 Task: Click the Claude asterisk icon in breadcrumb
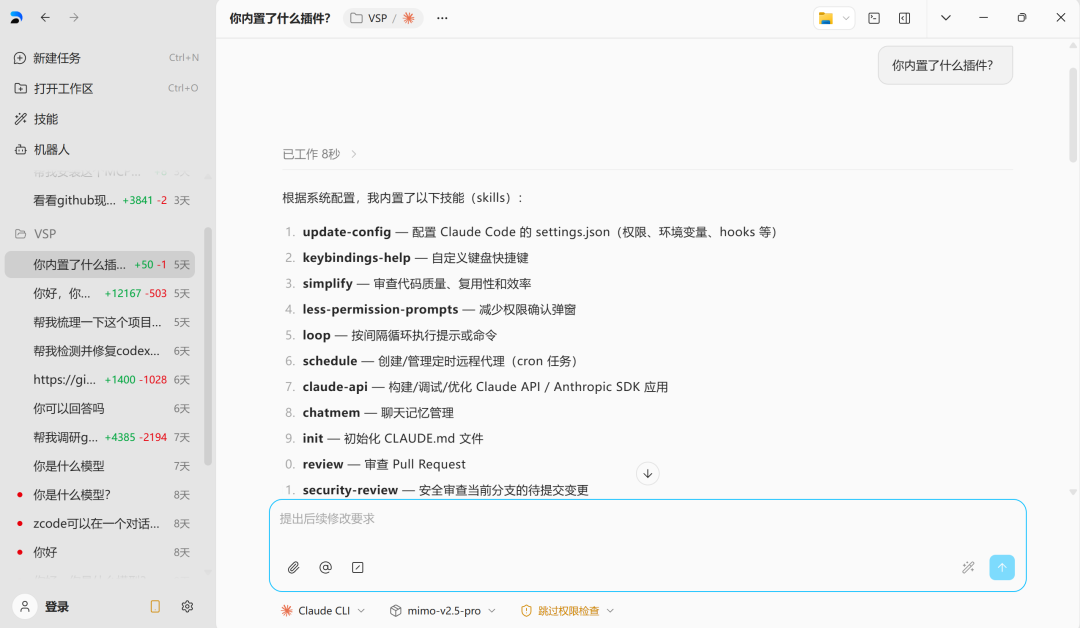(x=408, y=18)
